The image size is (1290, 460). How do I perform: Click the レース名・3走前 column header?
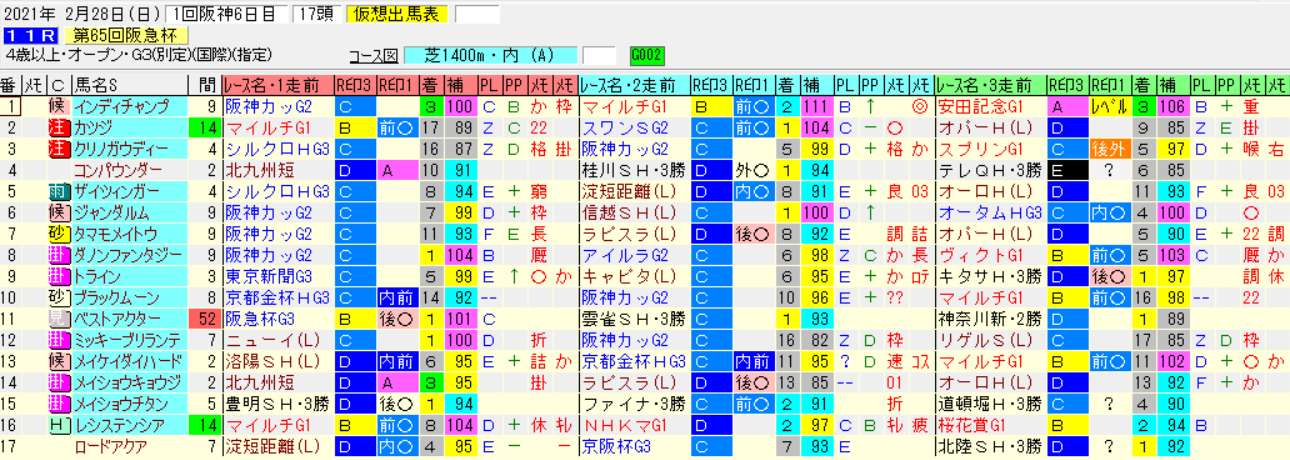click(x=990, y=84)
